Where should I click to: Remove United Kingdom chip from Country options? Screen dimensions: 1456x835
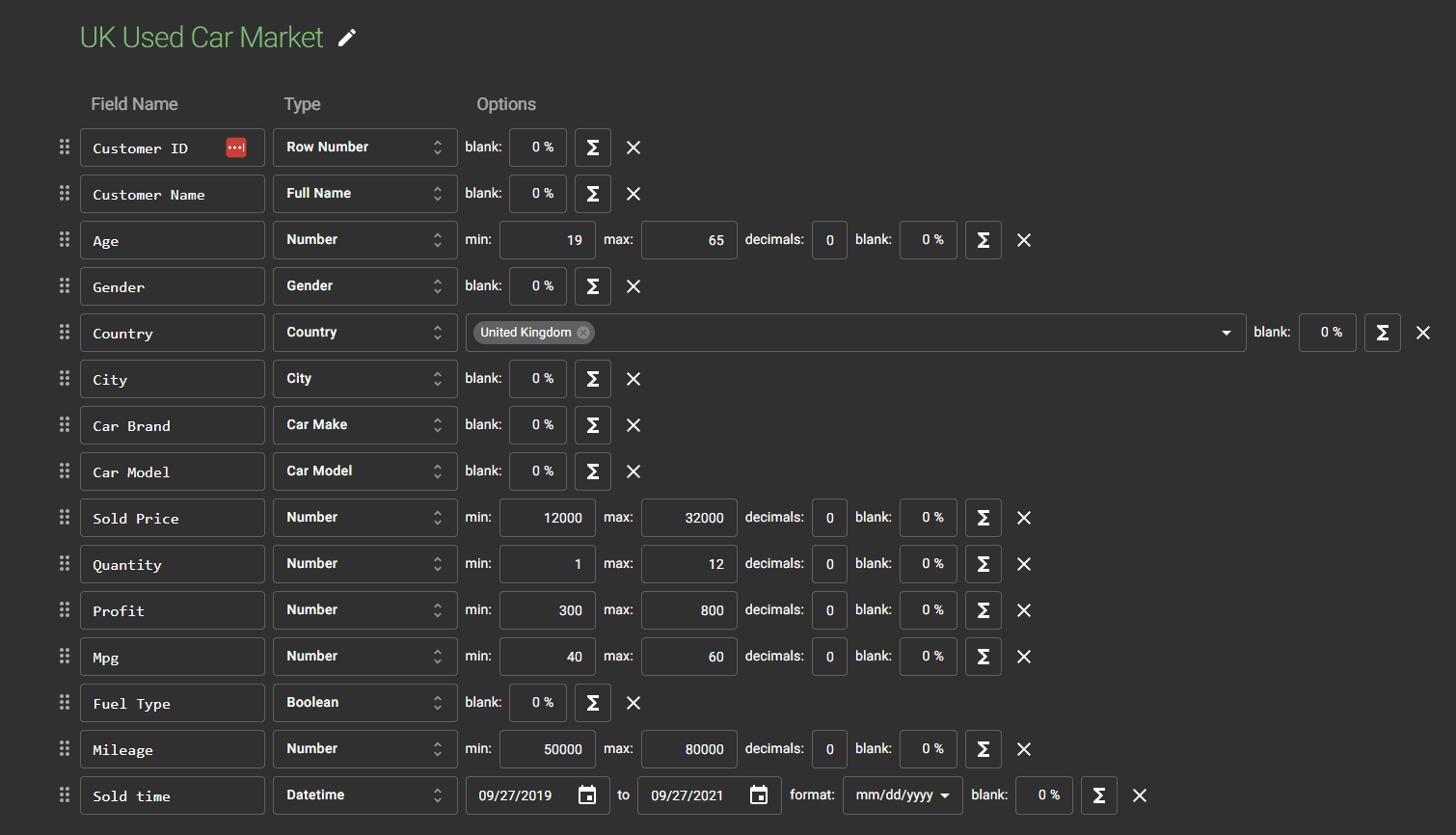[583, 333]
